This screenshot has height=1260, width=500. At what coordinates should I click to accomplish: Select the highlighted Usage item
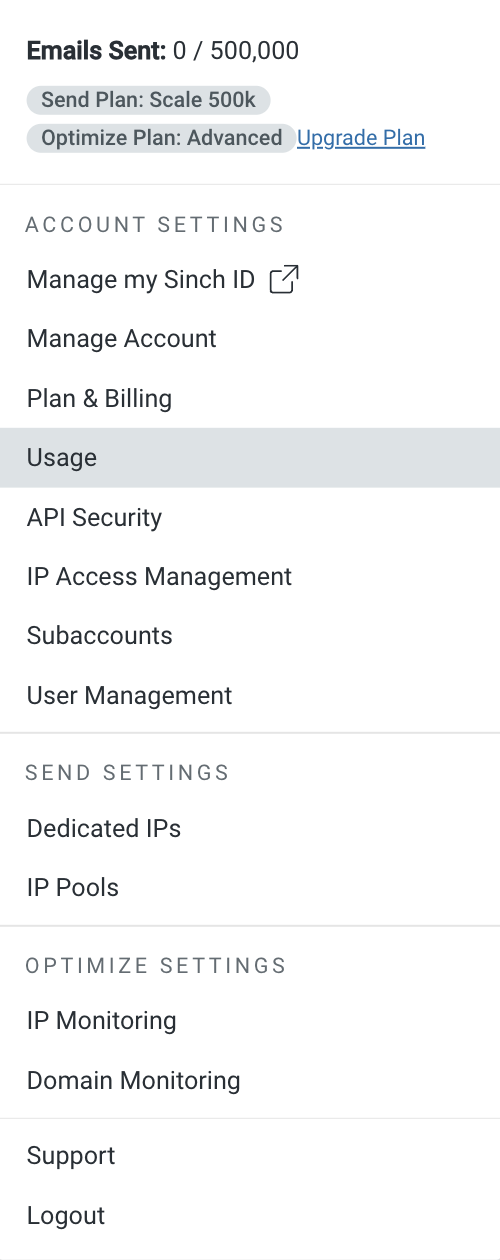[x=250, y=458]
